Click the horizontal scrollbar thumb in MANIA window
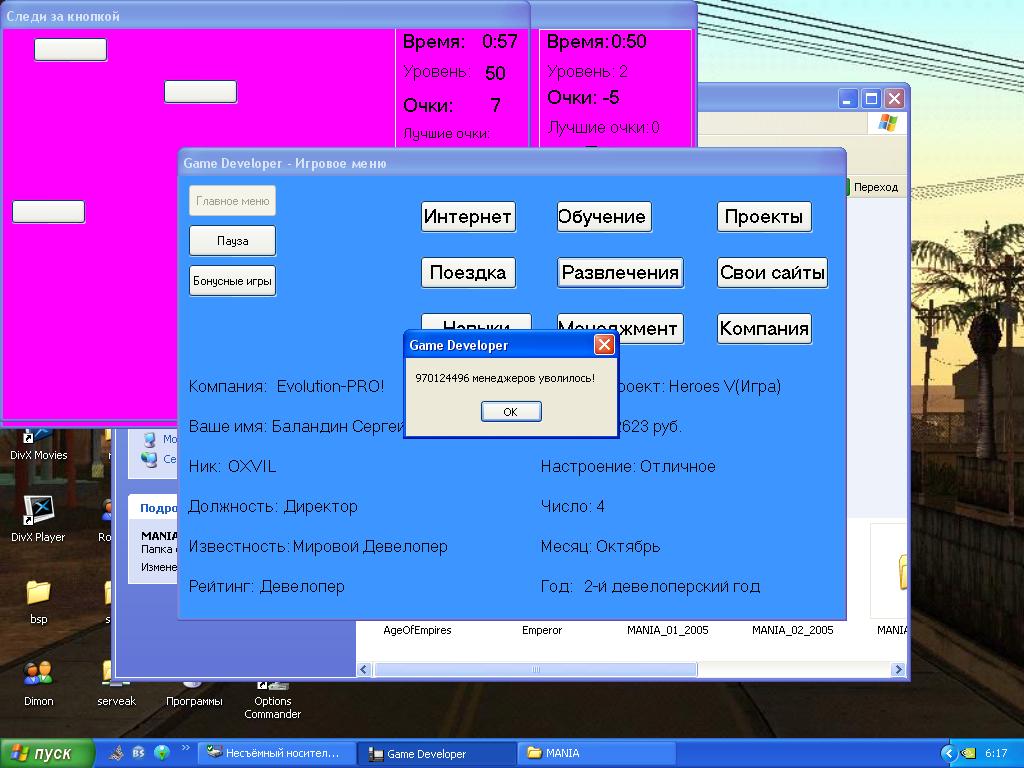This screenshot has height=768, width=1024. 536,669
